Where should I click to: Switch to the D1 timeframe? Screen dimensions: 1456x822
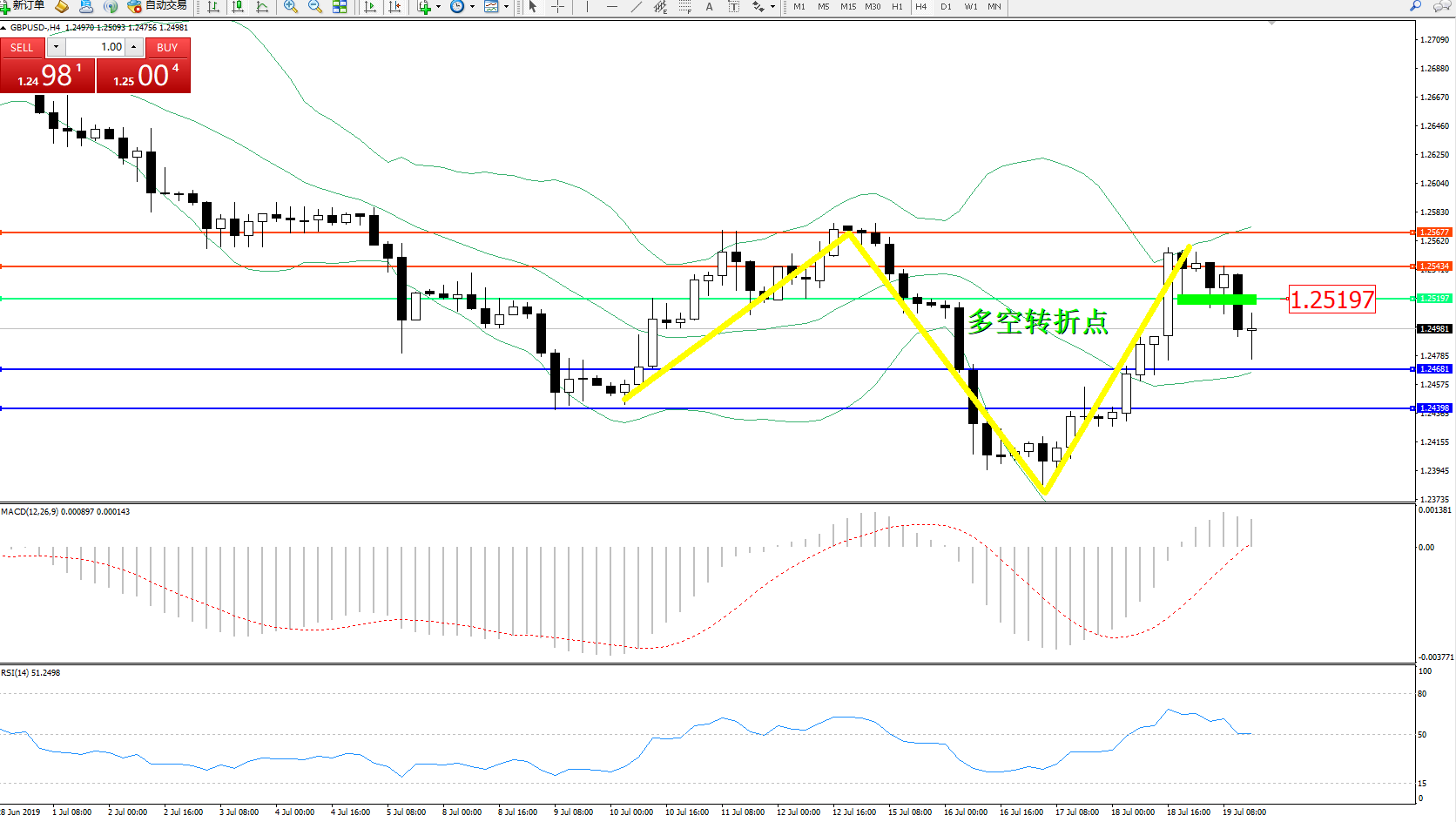[x=946, y=7]
